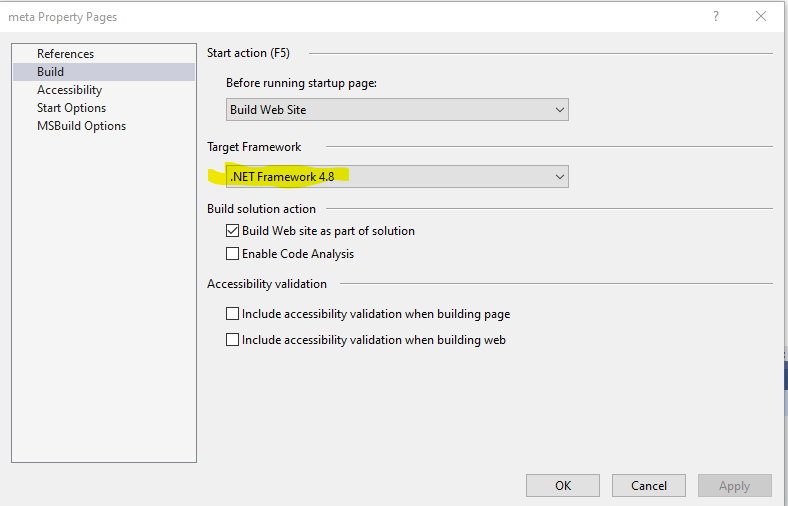788x506 pixels.
Task: Open the Build Web Site dropdown arrow
Action: [x=559, y=110]
